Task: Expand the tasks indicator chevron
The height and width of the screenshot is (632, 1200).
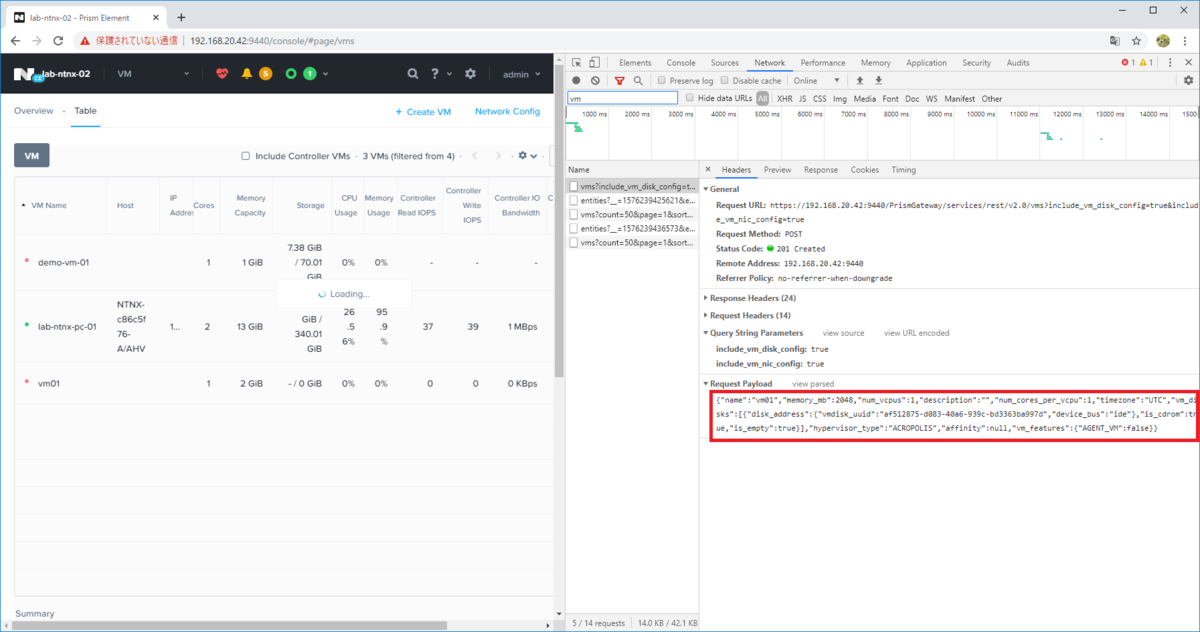Action: pyautogui.click(x=325, y=74)
